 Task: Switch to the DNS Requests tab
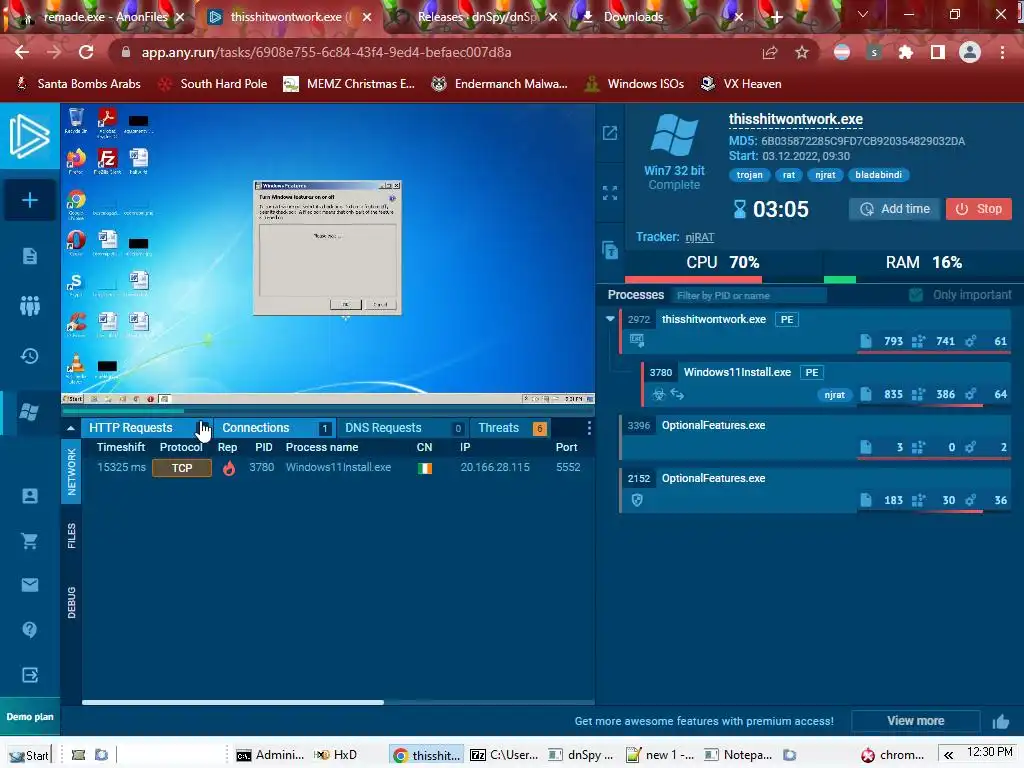(403, 428)
